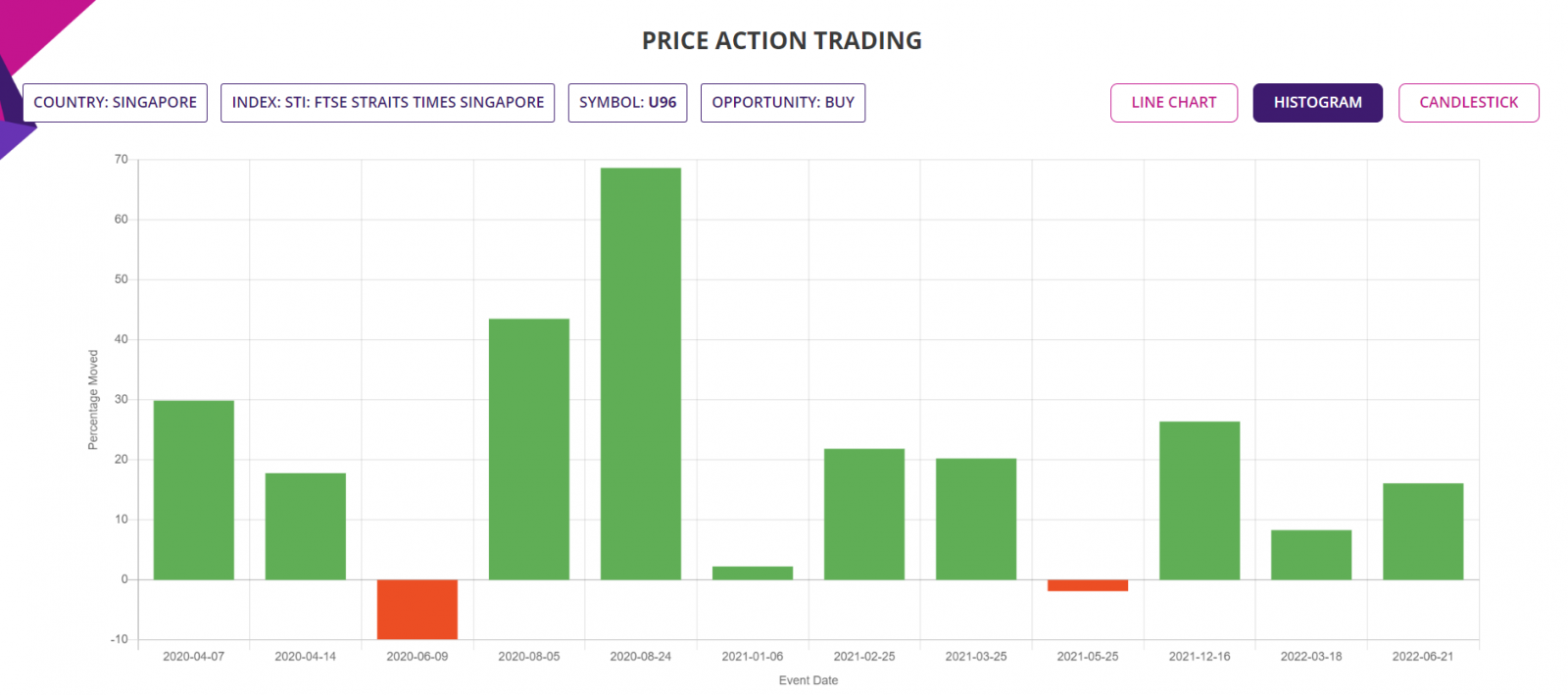Click the green bar for 2022-03-18
1568x695 pixels.
click(x=1311, y=555)
